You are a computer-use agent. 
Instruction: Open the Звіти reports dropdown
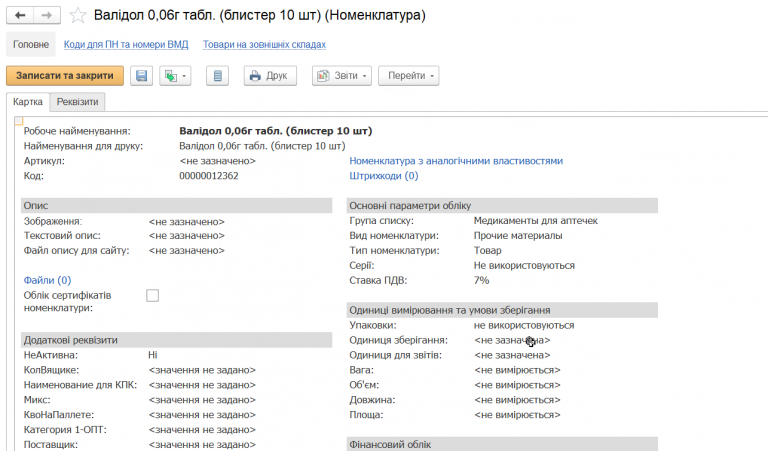point(342,76)
